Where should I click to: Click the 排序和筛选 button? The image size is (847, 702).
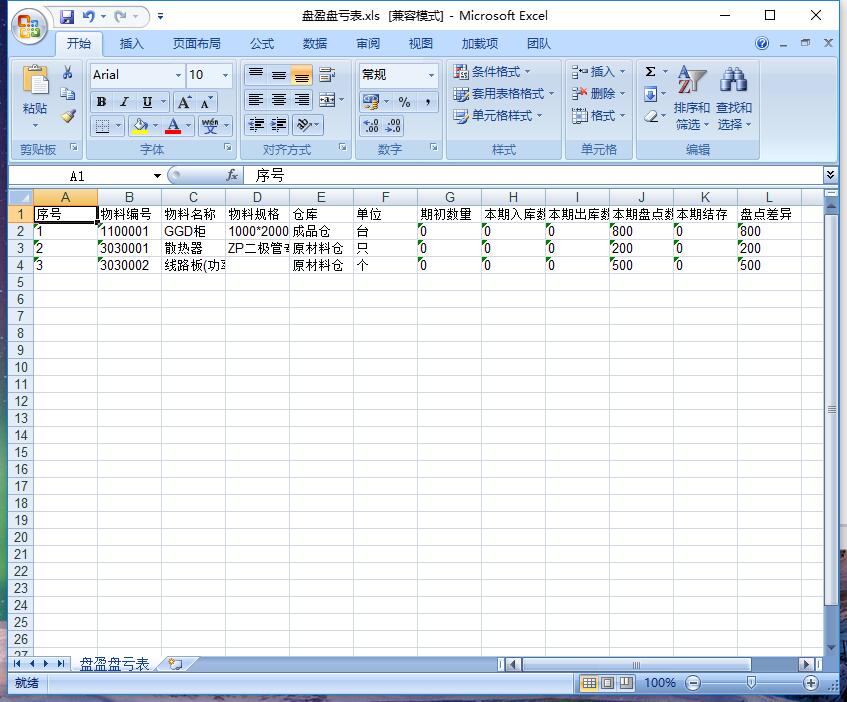click(x=691, y=100)
